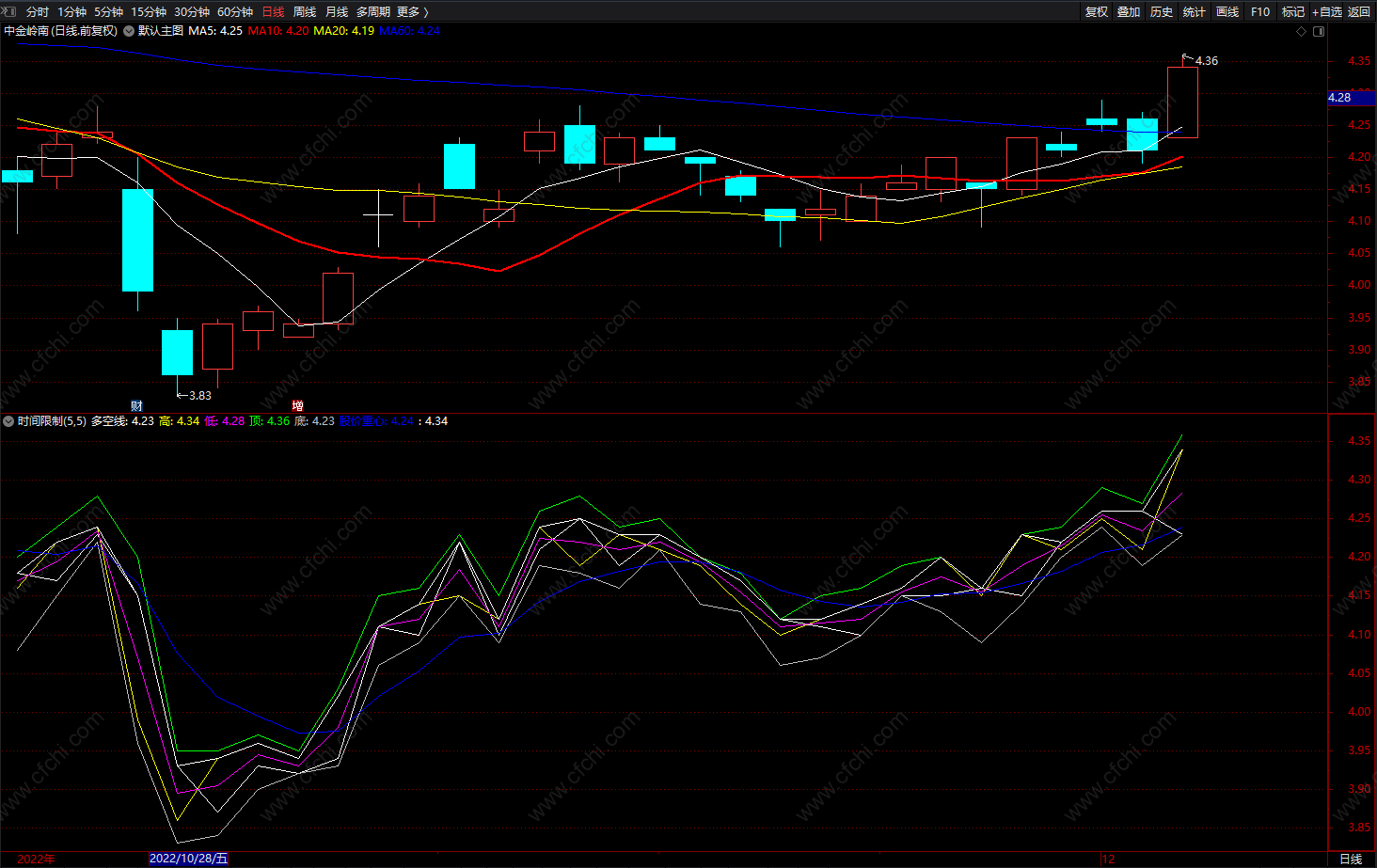Image resolution: width=1377 pixels, height=868 pixels.
Task: Click the MA60: 4.24 label
Action: coord(409,31)
